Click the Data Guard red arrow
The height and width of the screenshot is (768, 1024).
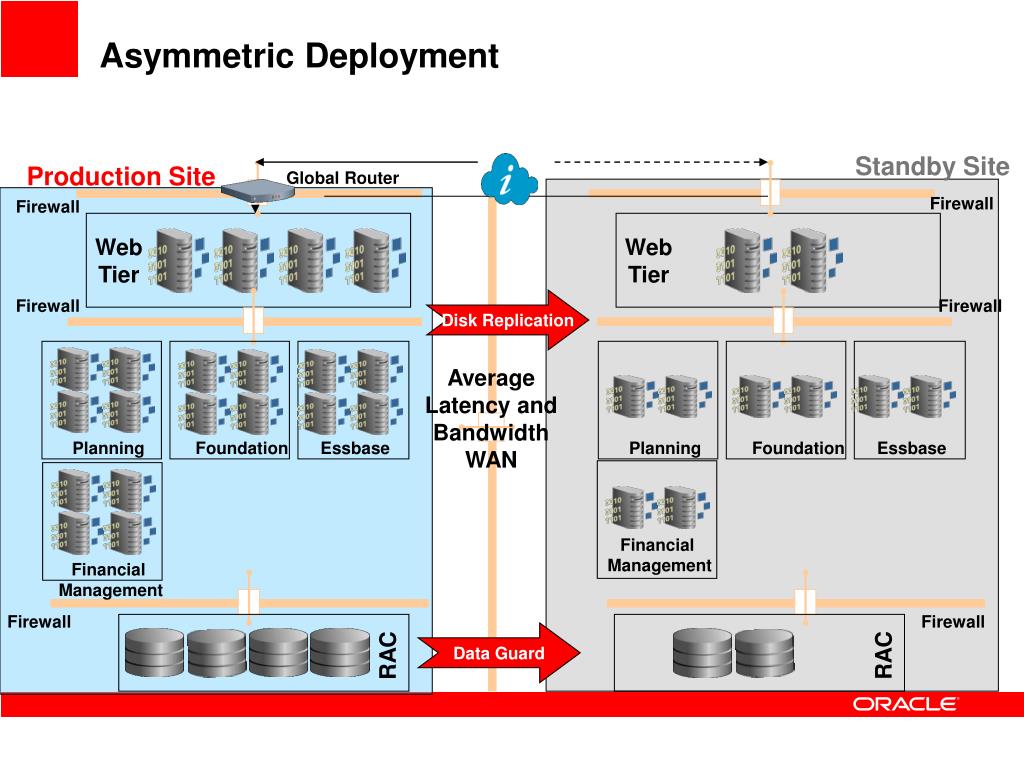click(499, 653)
